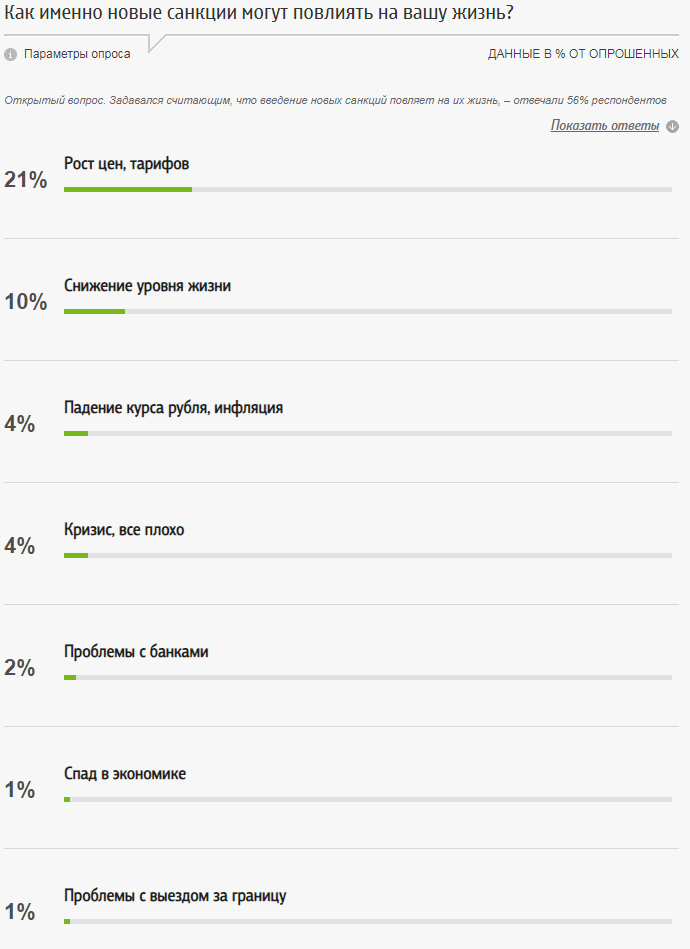Image resolution: width=690 pixels, height=949 pixels.
Task: Select the Рост цен, тарифов label
Action: point(126,163)
